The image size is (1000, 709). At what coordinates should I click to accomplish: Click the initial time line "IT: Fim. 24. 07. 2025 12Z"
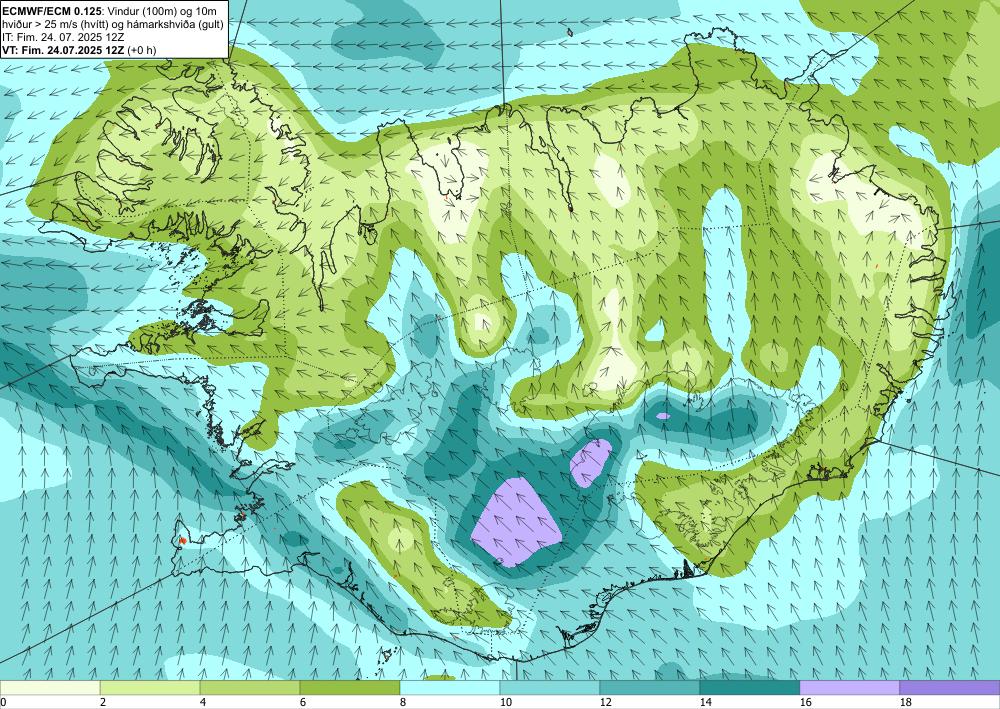[64, 36]
